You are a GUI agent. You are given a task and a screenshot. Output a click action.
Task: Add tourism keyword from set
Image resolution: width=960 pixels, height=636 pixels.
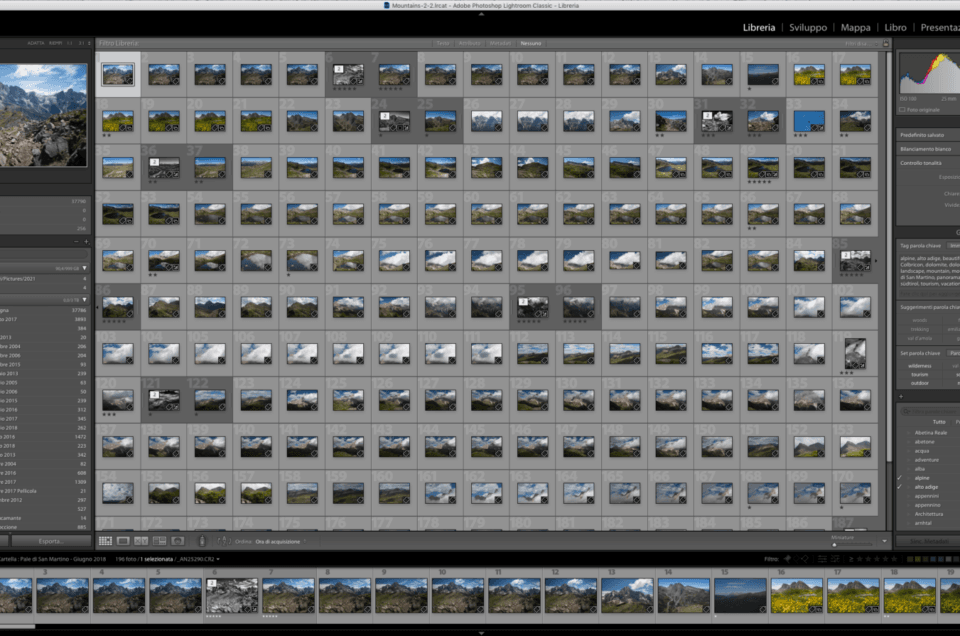[920, 375]
